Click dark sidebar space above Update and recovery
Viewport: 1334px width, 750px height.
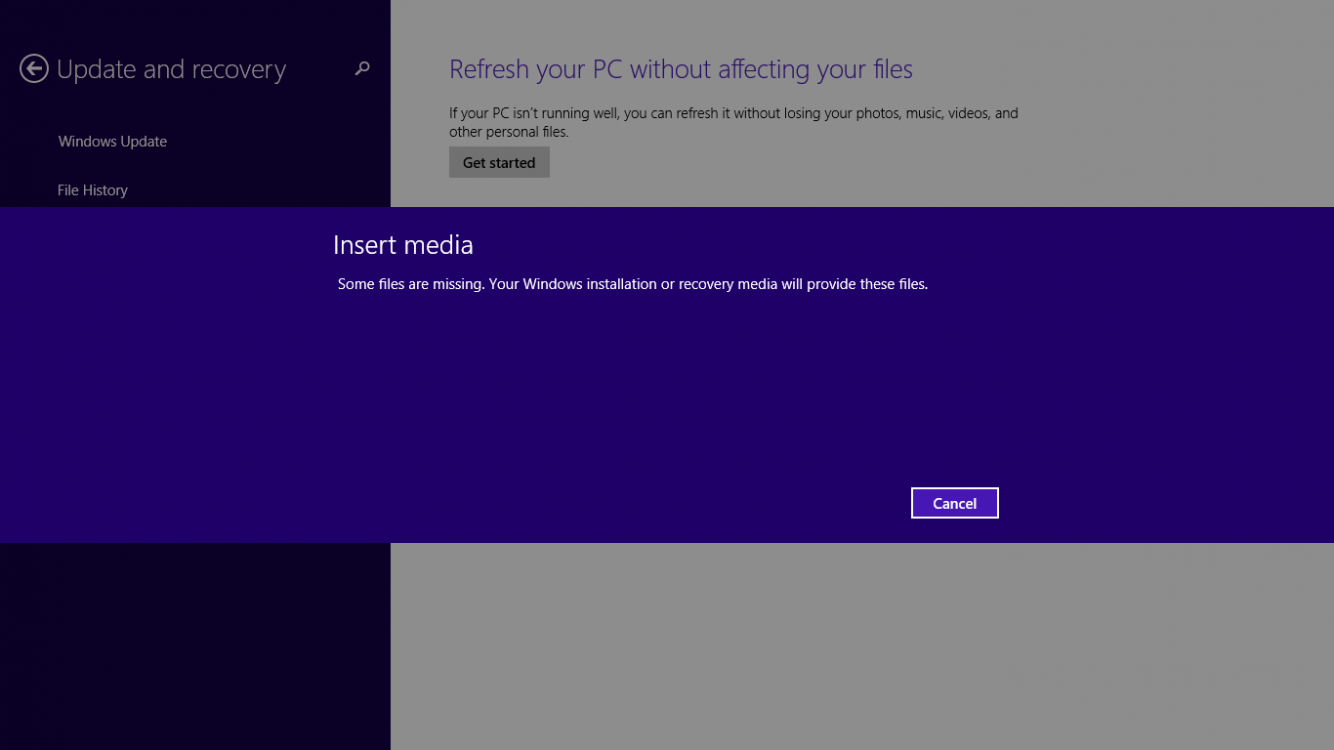(195, 22)
